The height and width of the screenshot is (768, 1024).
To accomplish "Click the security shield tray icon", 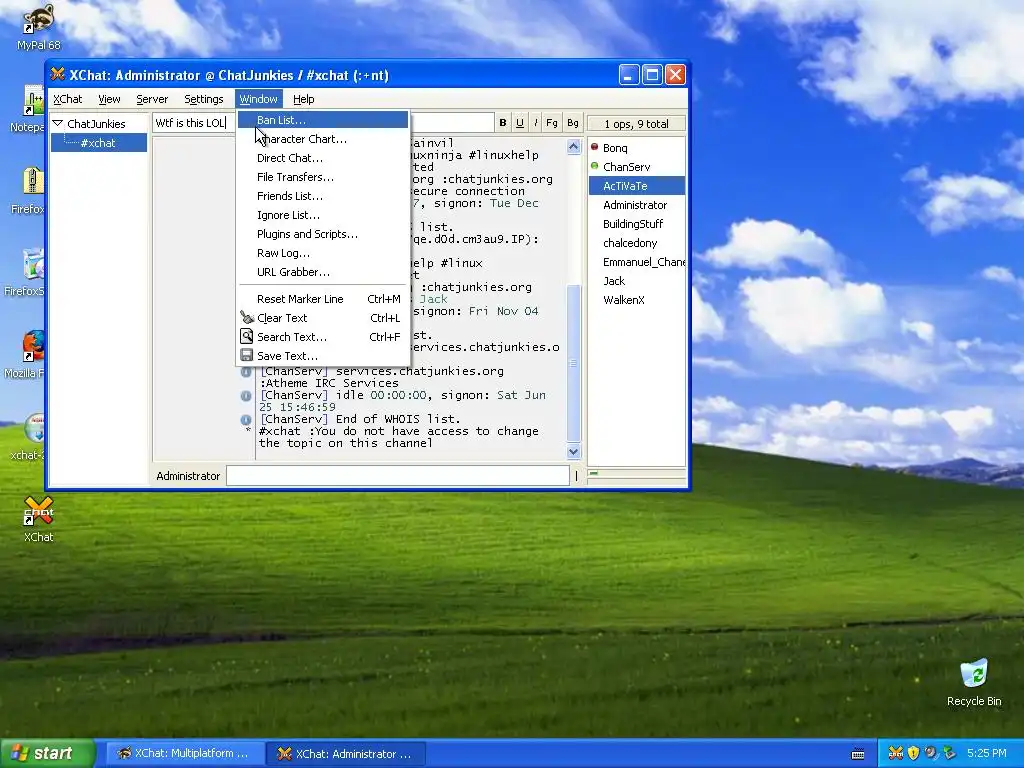I will [x=914, y=753].
